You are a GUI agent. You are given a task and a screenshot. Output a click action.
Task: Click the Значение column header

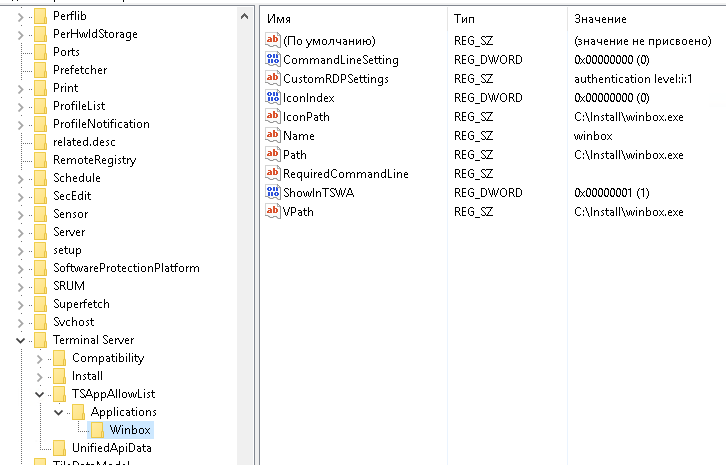click(x=640, y=19)
